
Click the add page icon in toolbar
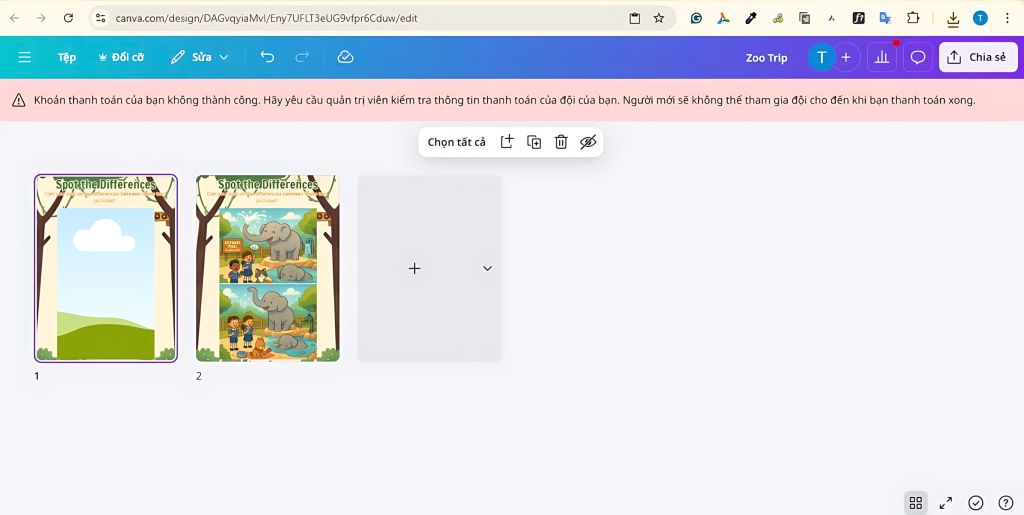[507, 142]
